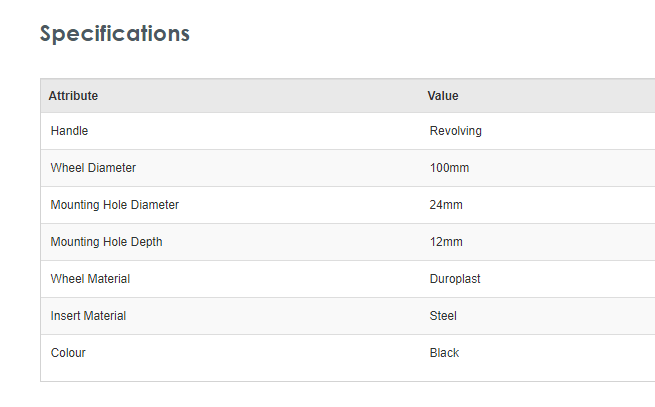Click the Duroplast material value
The height and width of the screenshot is (407, 655).
455,279
